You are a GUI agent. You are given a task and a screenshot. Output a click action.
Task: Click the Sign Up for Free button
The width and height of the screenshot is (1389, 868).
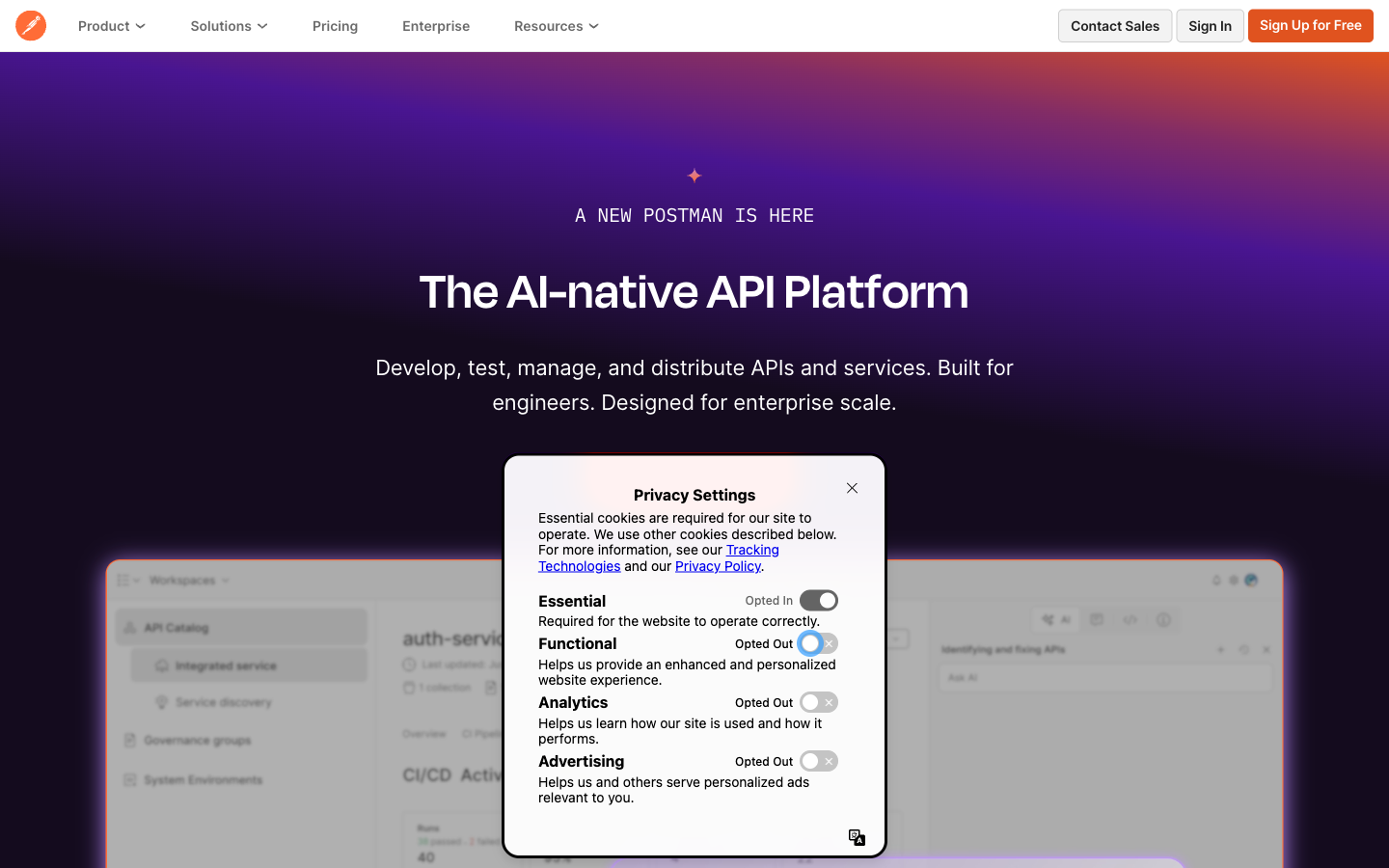(1310, 26)
